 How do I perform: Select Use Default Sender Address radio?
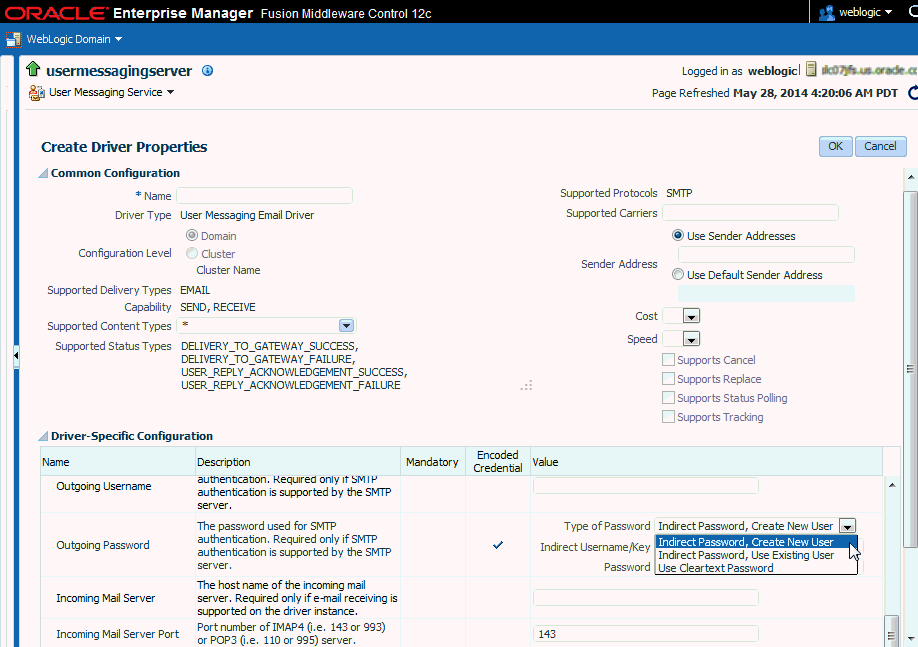677,274
